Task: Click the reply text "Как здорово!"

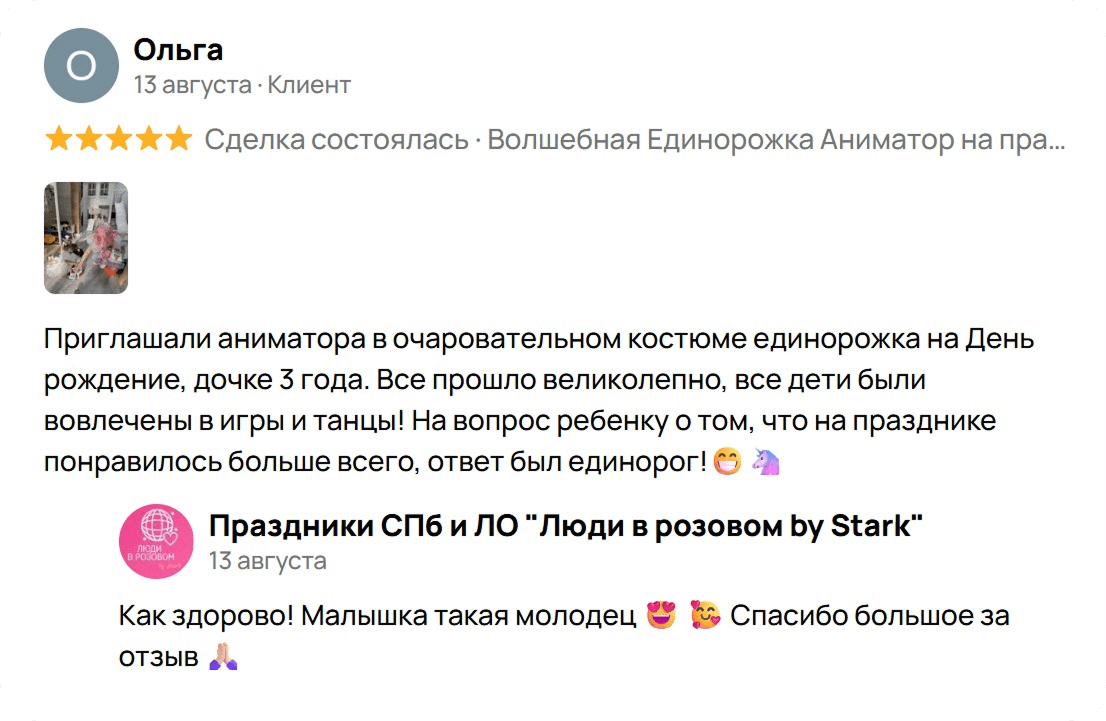Action: 206,616
